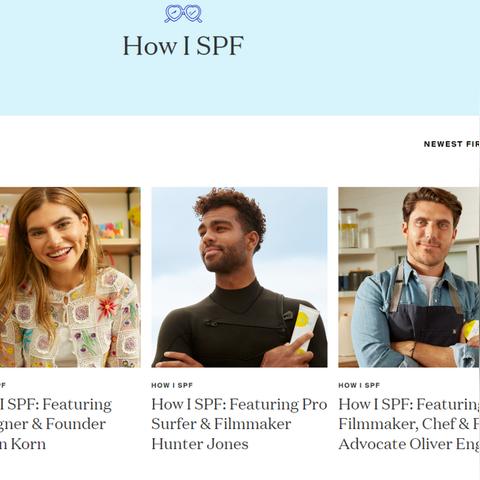The image size is (480, 480).
Task: Click How I SPF tag above Oliver article title
Action: 359,385
